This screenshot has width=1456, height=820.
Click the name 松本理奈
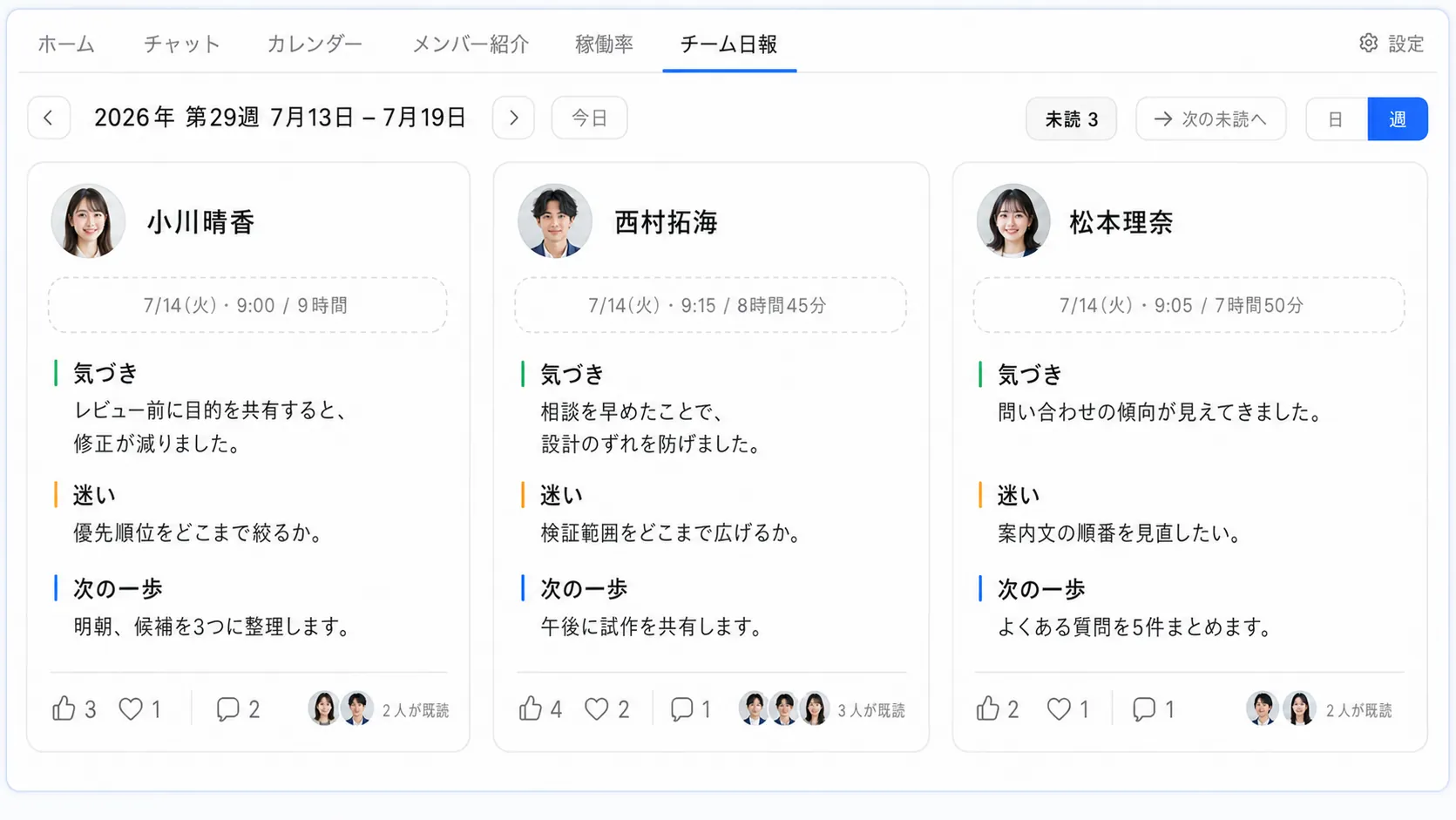[1121, 222]
